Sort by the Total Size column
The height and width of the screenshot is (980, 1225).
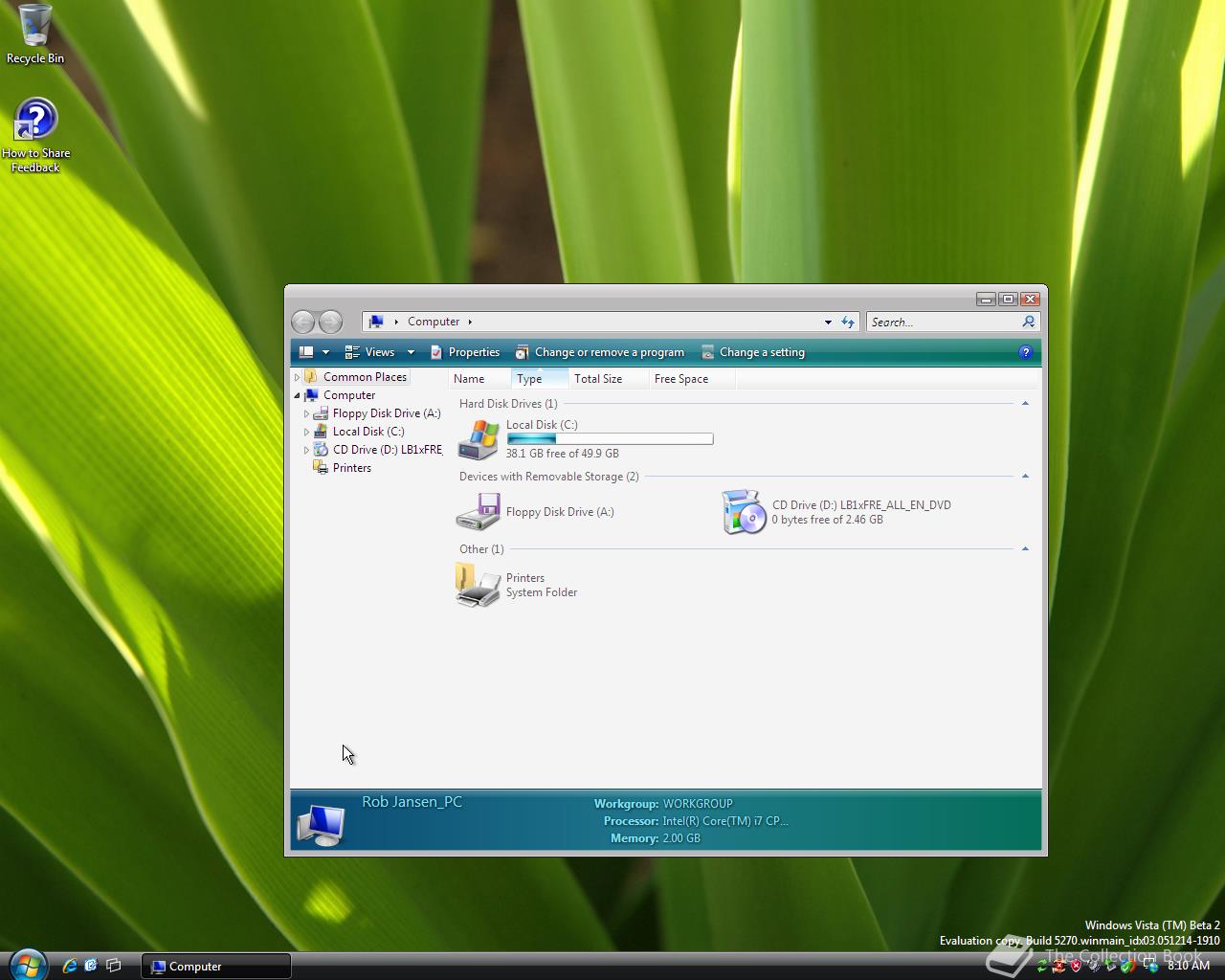(609, 379)
